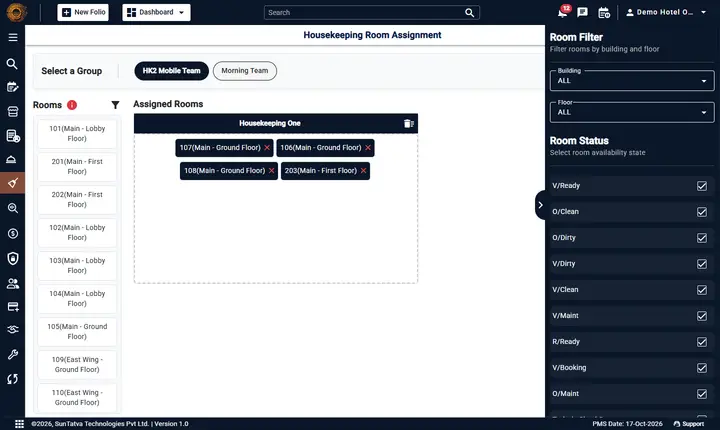Open the apps grid icon in footer
The width and height of the screenshot is (720, 430).
pyautogui.click(x=19, y=424)
